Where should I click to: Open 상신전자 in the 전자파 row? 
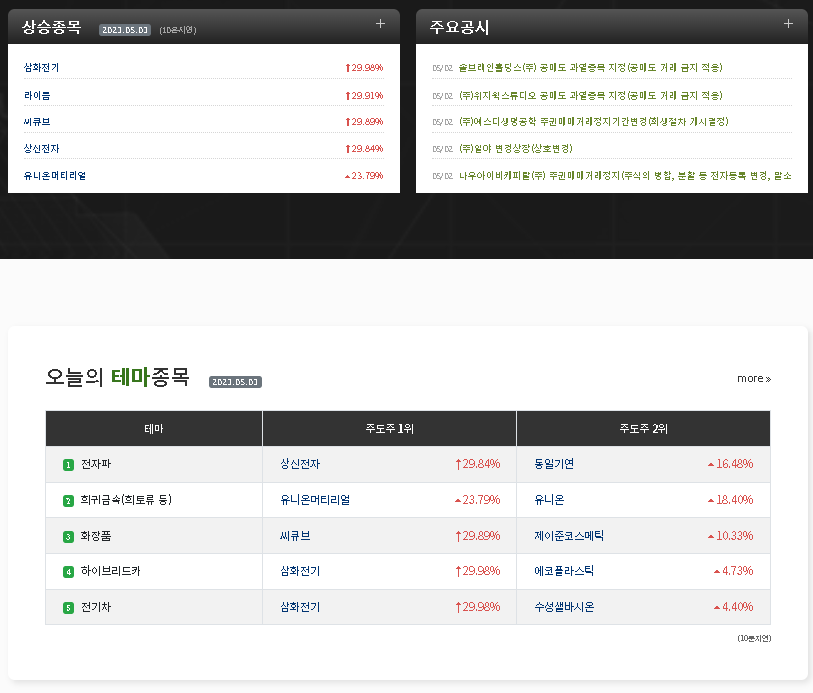click(300, 464)
